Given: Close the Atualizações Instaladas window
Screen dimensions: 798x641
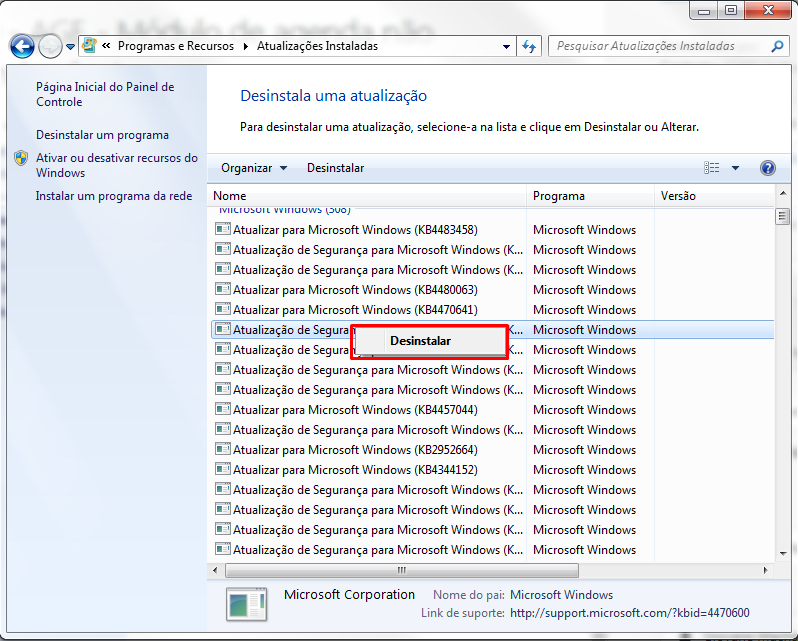Looking at the screenshot, I should point(768,10).
